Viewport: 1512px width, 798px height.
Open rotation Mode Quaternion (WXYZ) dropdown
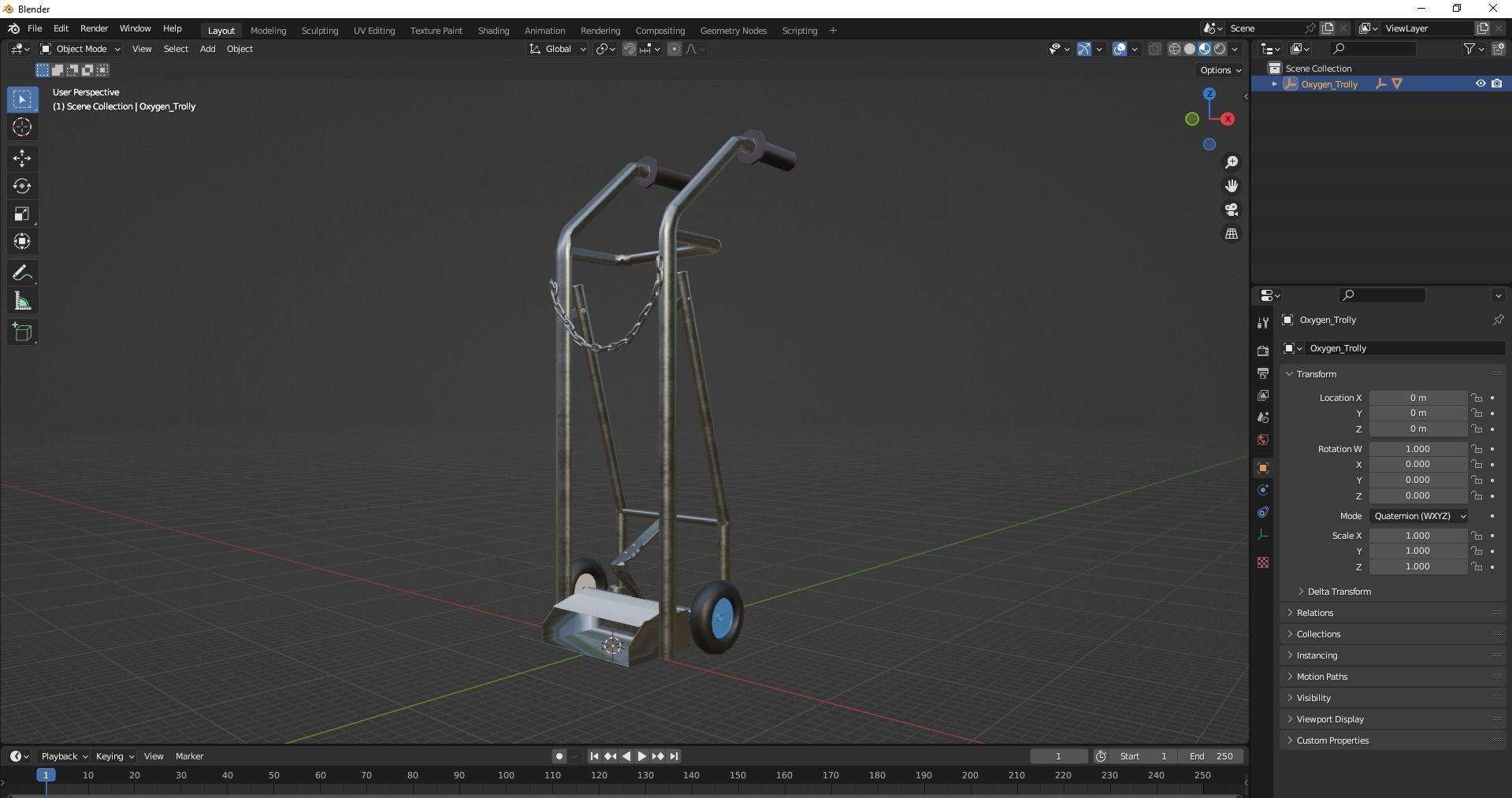[1419, 516]
